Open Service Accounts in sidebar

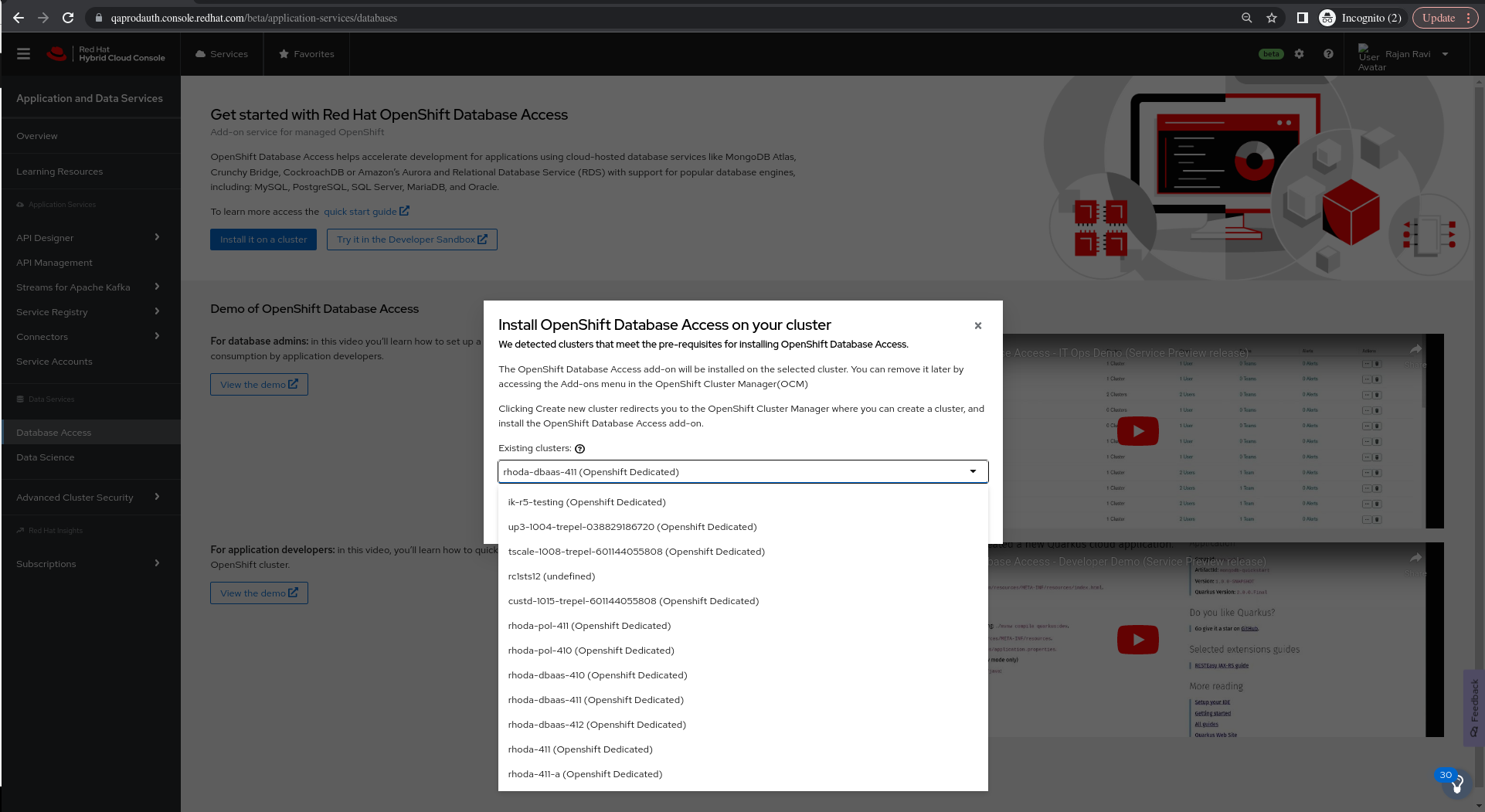point(91,362)
